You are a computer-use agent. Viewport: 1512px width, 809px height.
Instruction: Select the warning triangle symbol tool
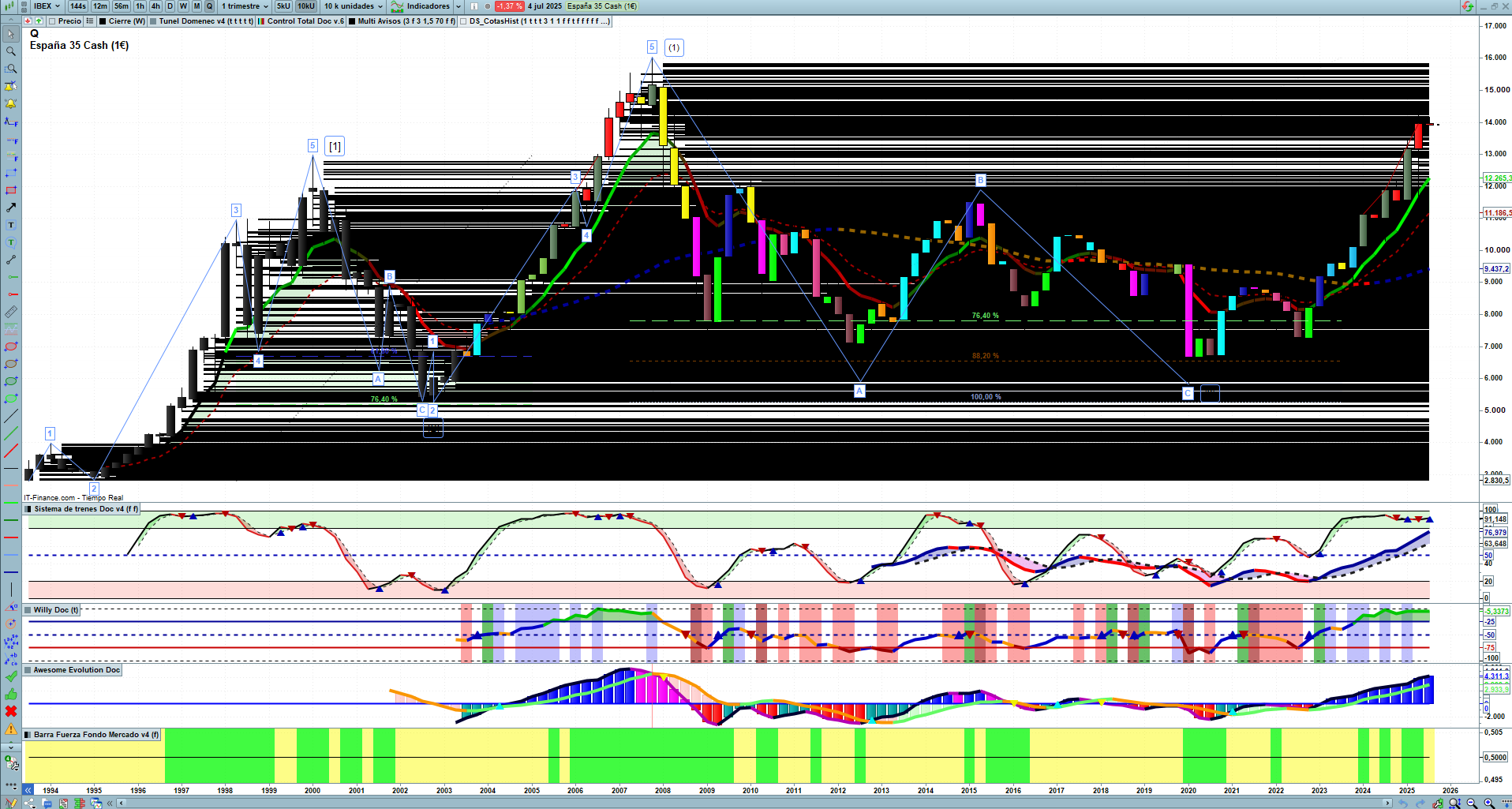pos(11,728)
